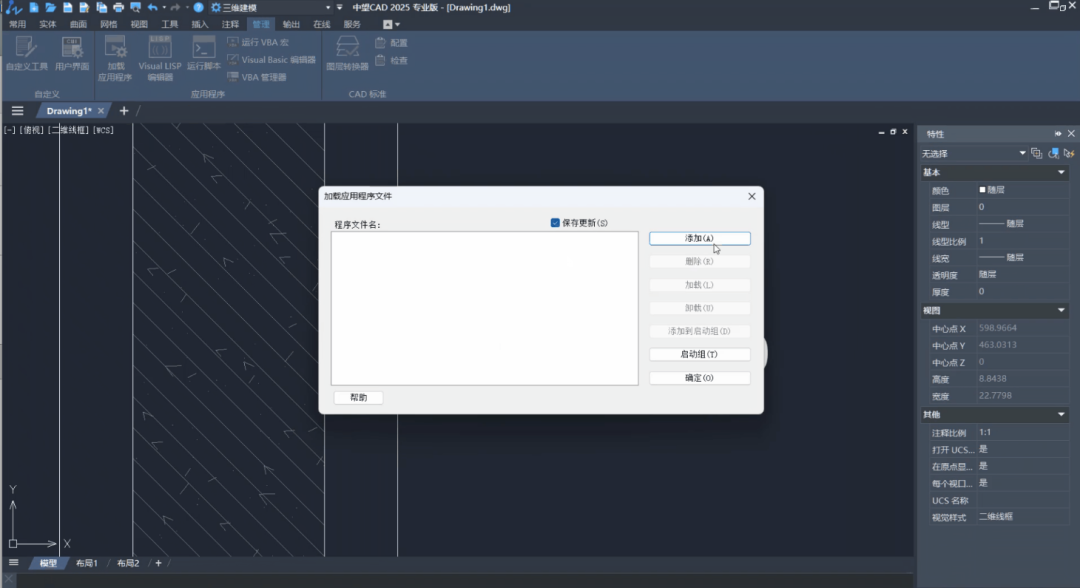Close the 加载应用程序文件 dialog
The width and height of the screenshot is (1080, 588).
(x=751, y=196)
